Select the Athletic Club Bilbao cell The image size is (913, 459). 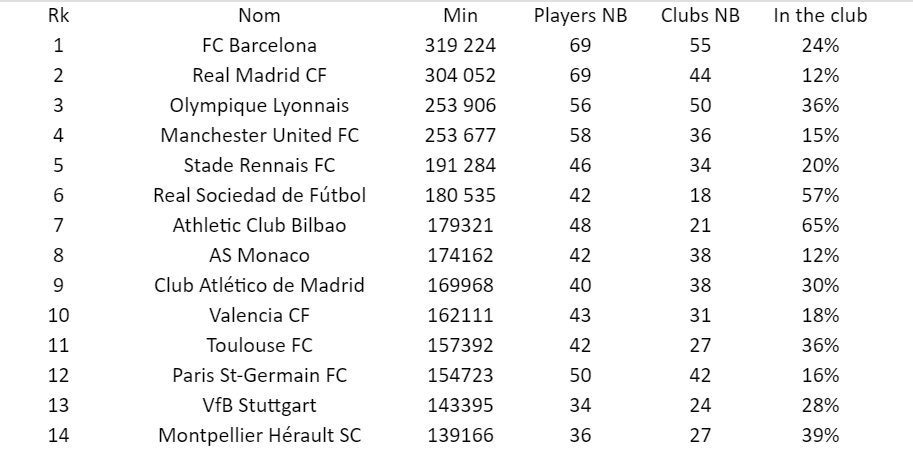click(x=259, y=226)
